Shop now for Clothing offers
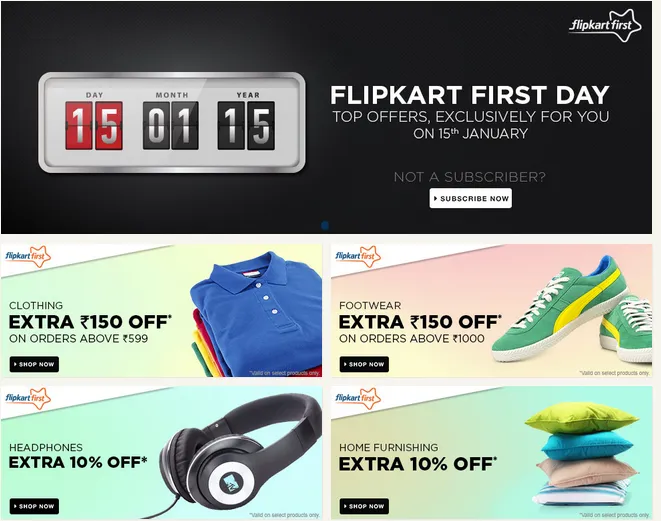Screen dimensions: 661x521 click(x=34, y=364)
